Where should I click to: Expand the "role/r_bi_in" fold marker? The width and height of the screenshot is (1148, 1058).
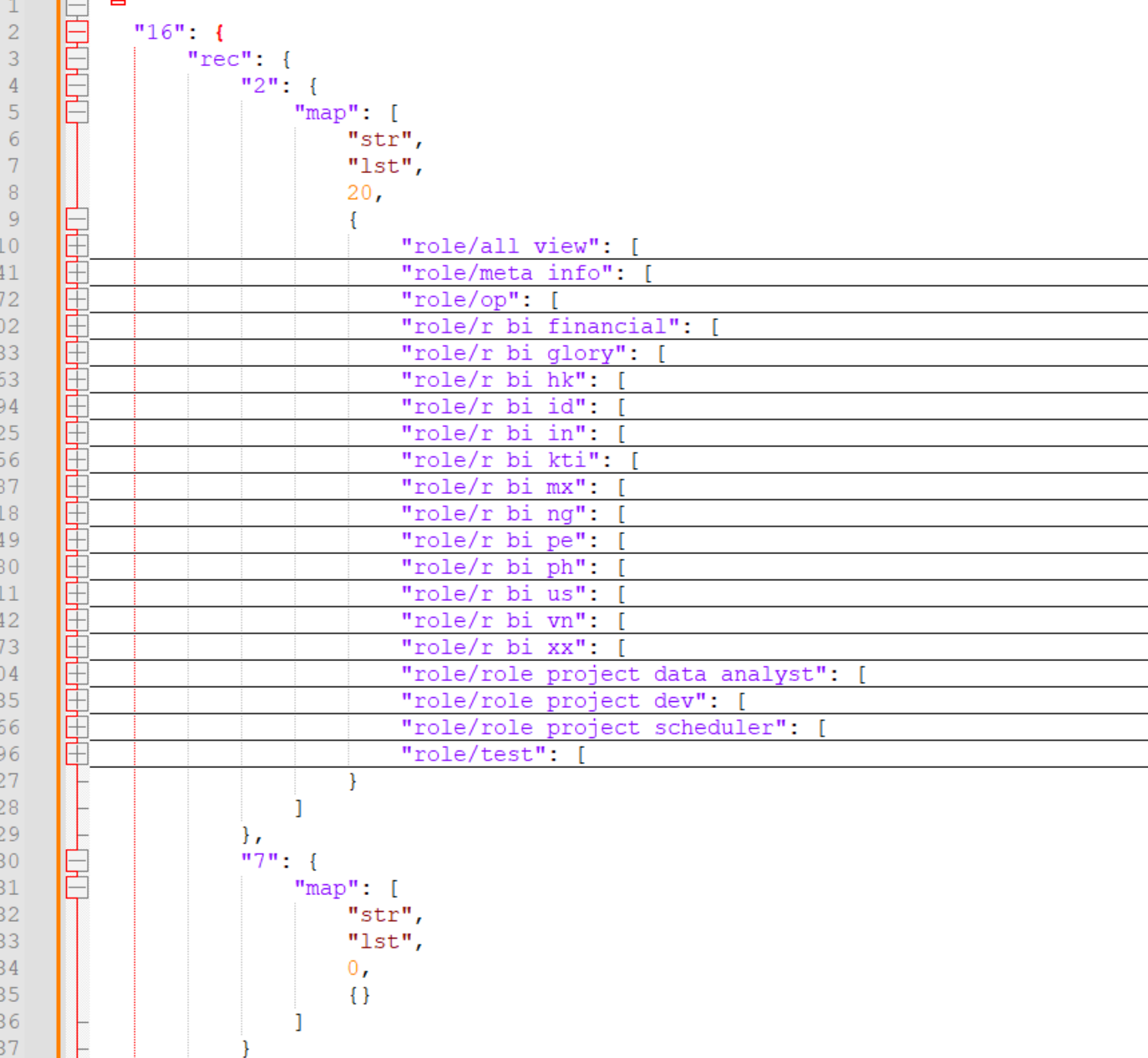(x=77, y=433)
